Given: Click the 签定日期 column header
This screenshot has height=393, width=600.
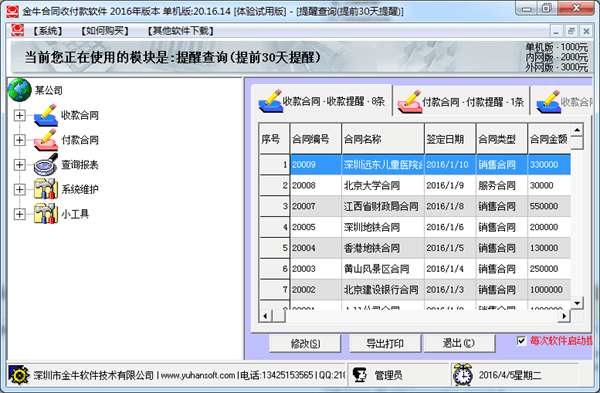Looking at the screenshot, I should tap(450, 139).
